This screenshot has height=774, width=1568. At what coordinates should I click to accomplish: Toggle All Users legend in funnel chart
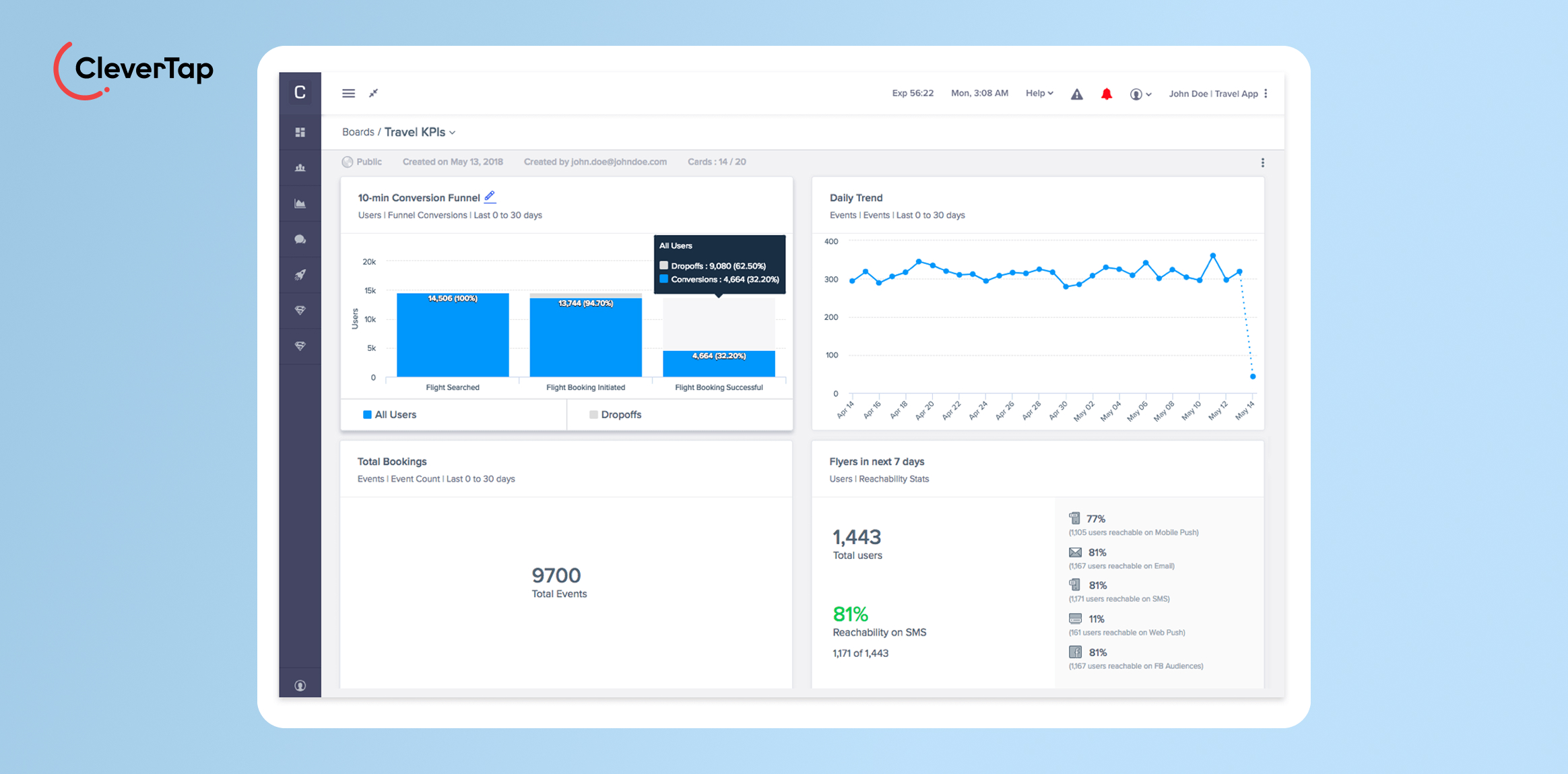390,415
